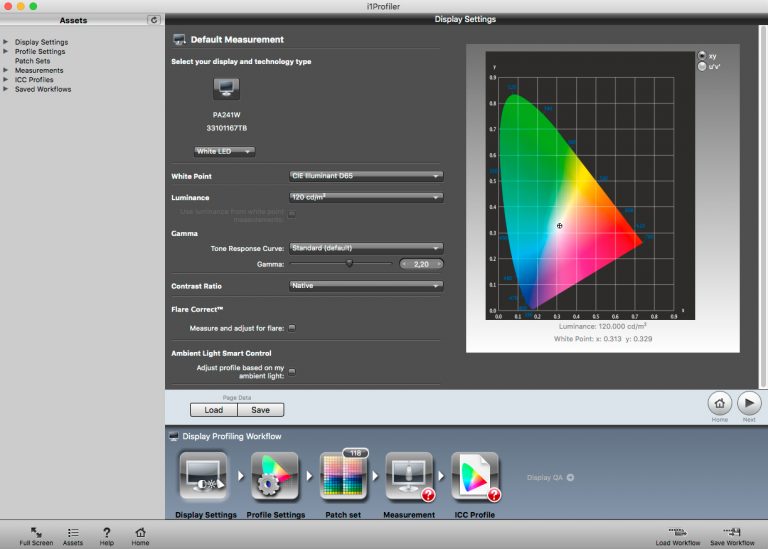Open the Patch set workflow icon
This screenshot has width=768, height=549.
coord(343,476)
